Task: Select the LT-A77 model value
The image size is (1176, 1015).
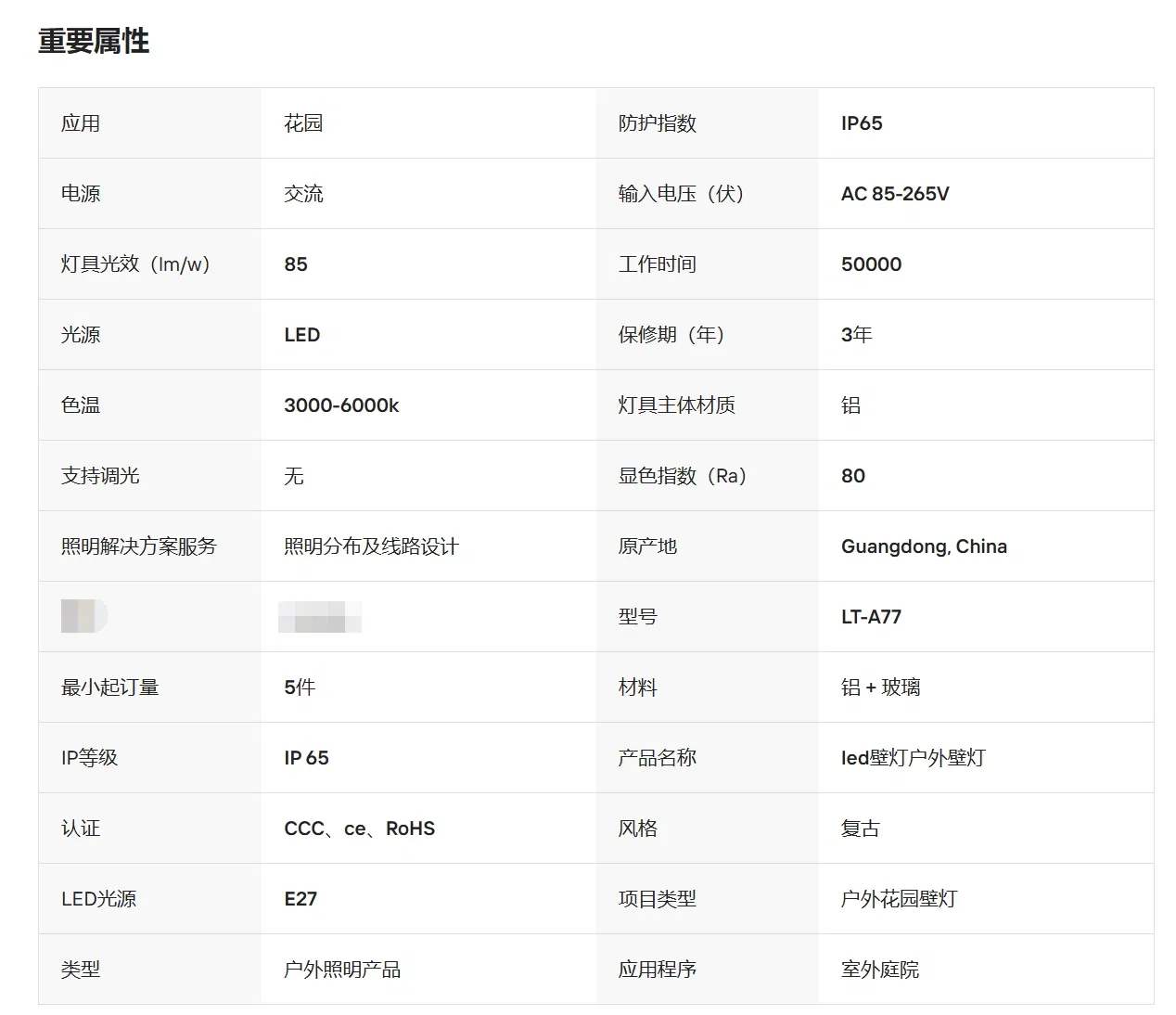Action: 871,617
